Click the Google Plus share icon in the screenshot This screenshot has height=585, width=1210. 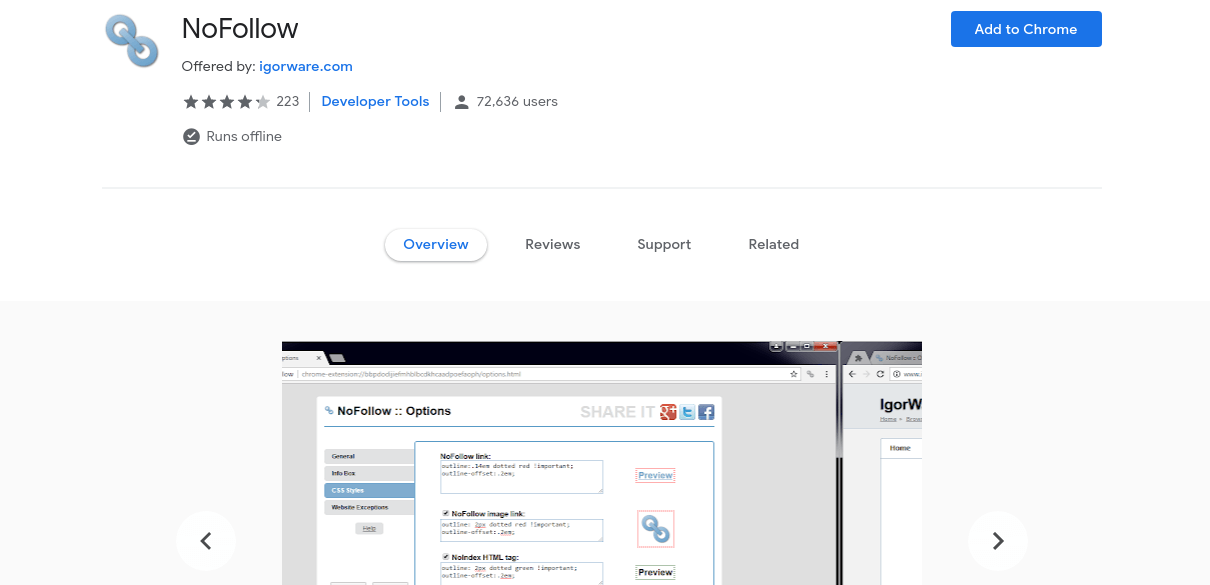point(669,412)
